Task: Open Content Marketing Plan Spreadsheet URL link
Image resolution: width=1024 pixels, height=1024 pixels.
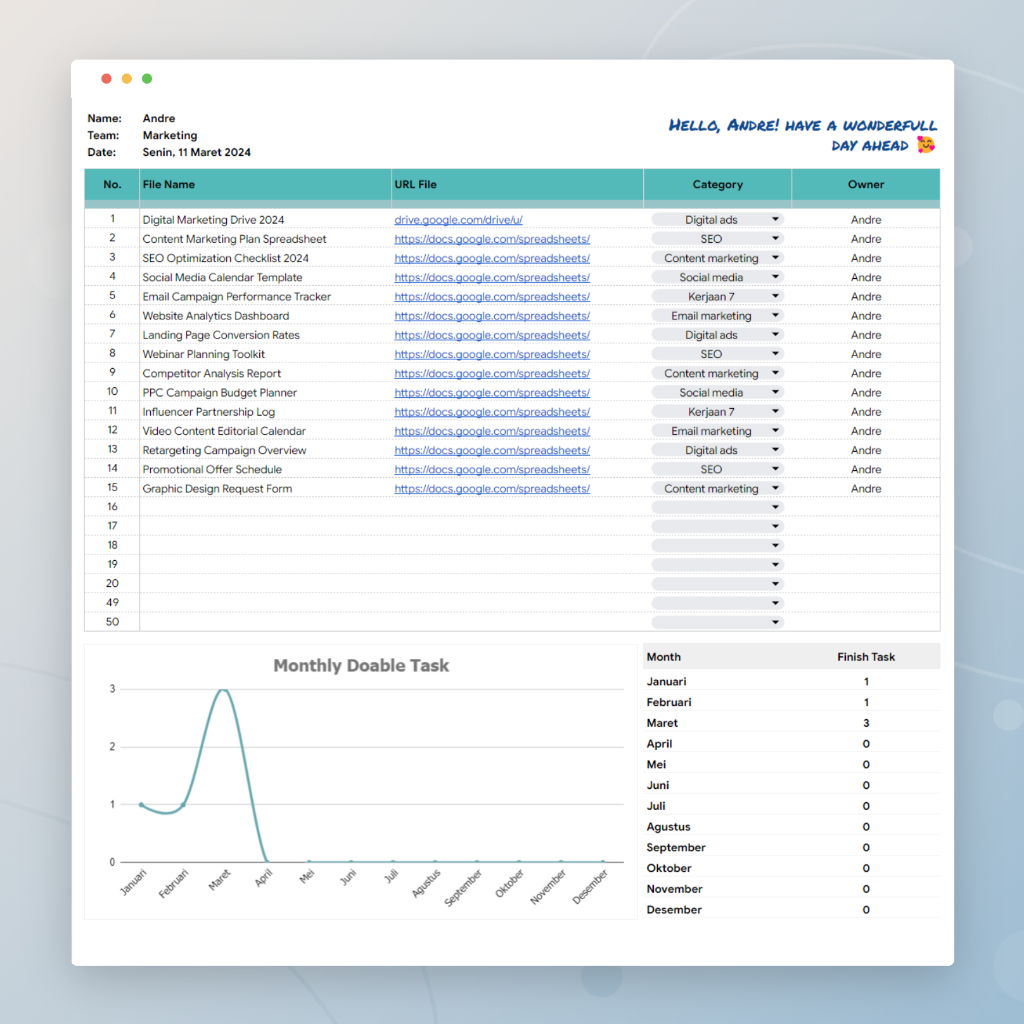Action: [x=491, y=239]
